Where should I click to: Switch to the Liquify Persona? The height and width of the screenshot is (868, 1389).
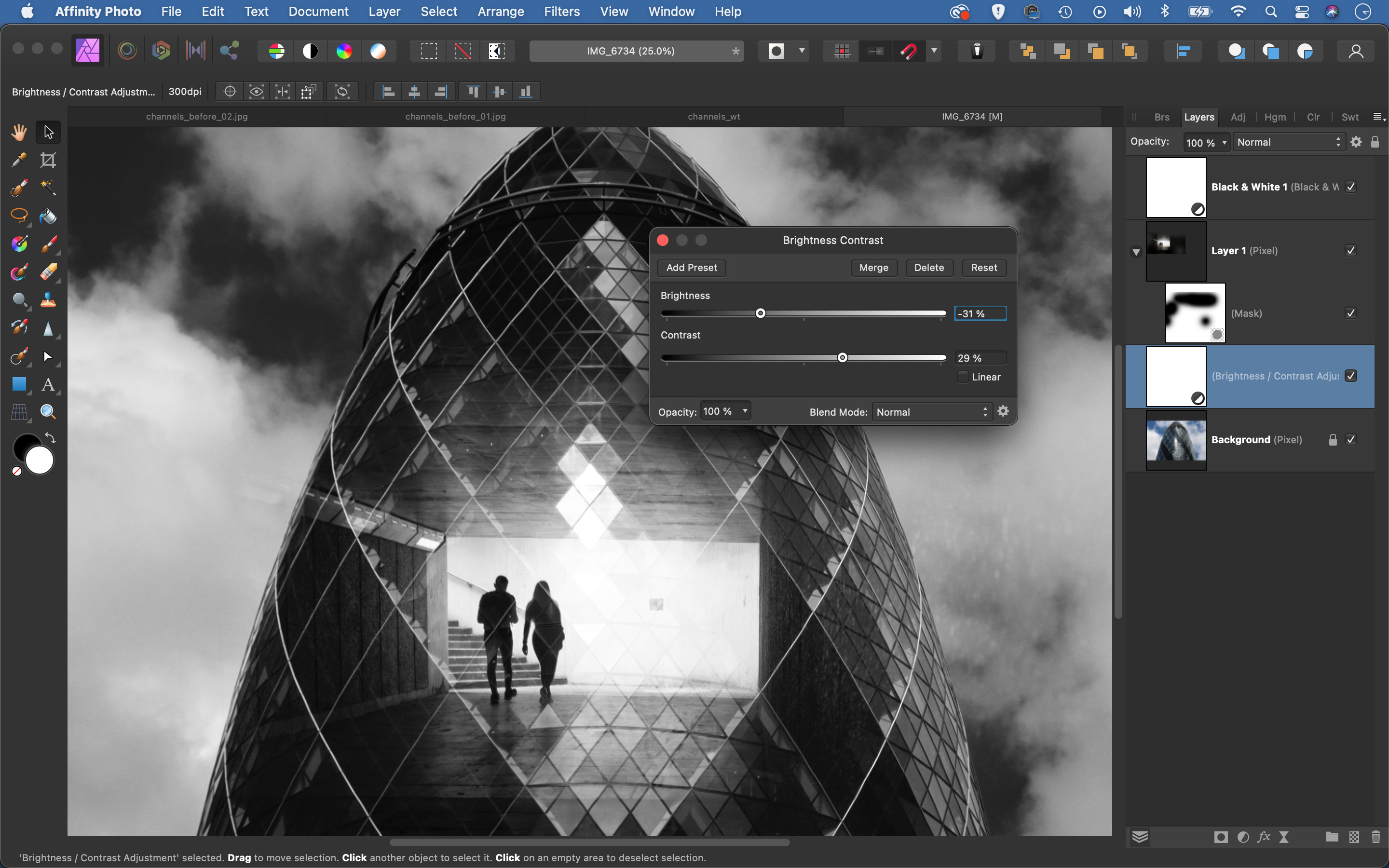(x=127, y=51)
